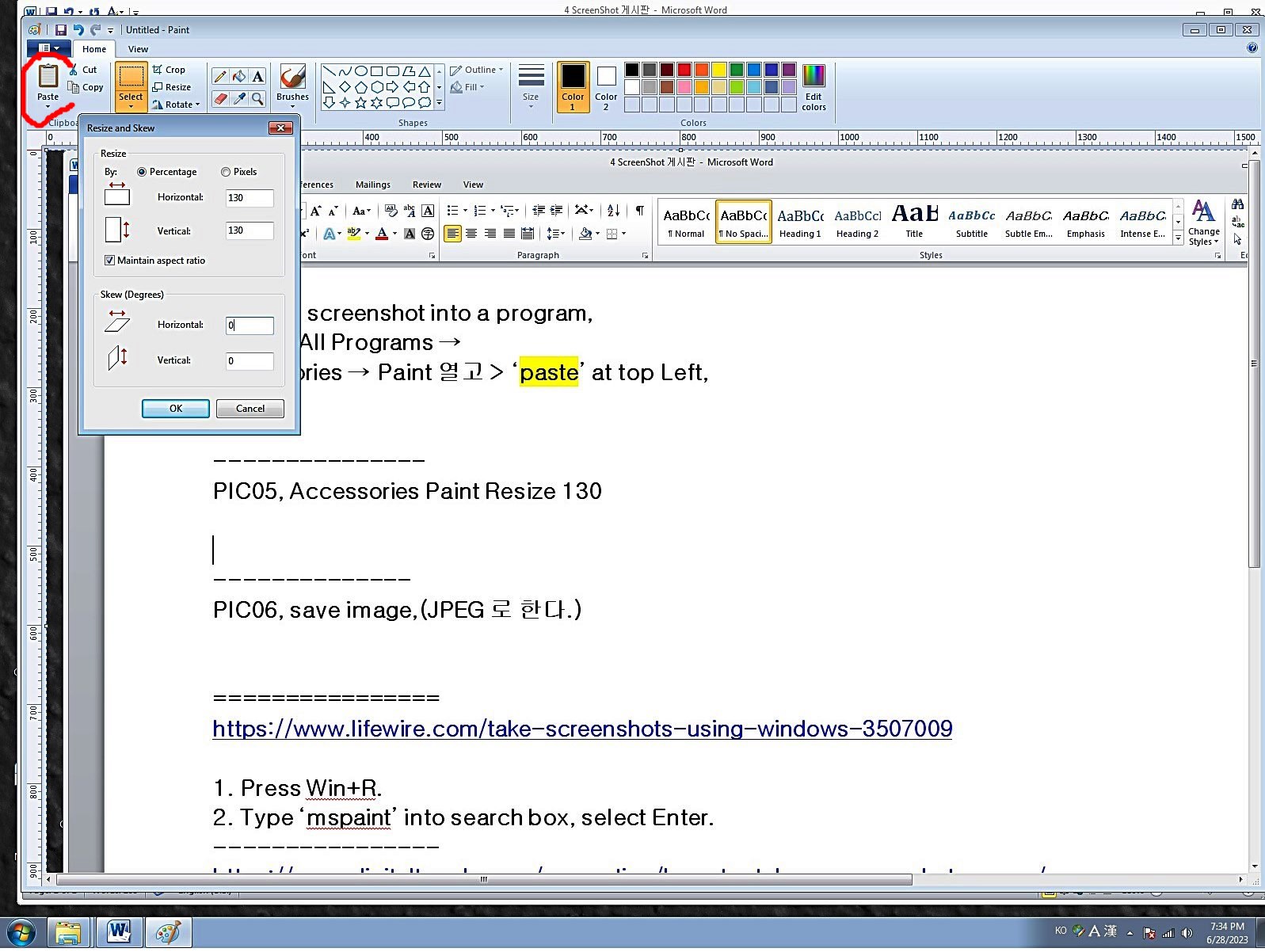
Task: Select the Text tool in Paint
Action: 257,77
